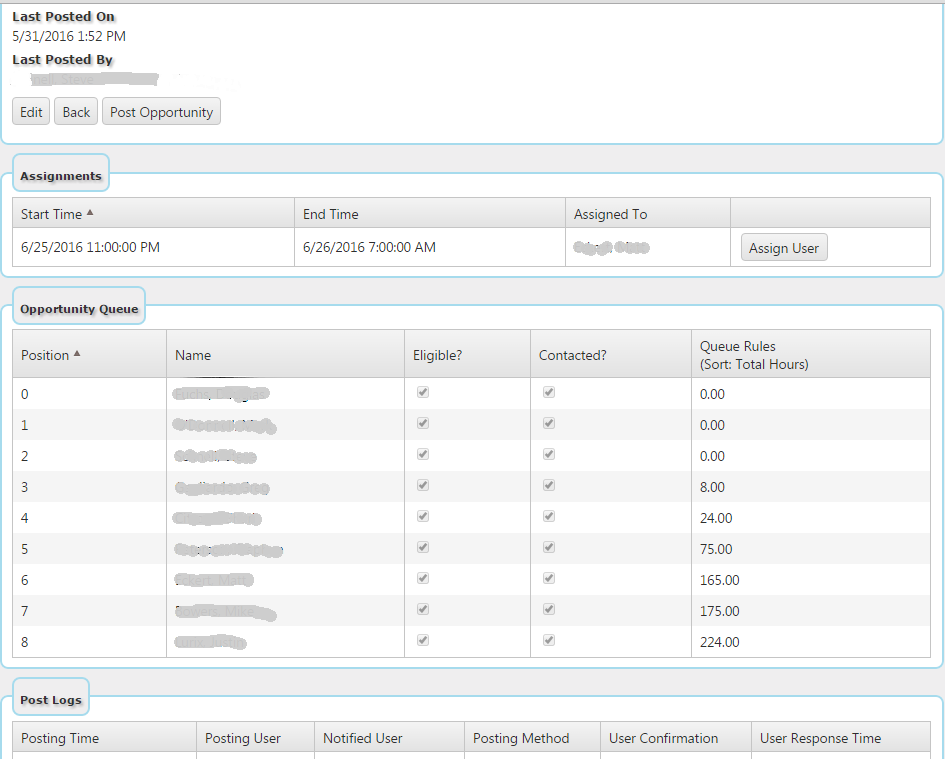The height and width of the screenshot is (759, 945).
Task: Click the 8.00 total hours value
Action: [712, 487]
